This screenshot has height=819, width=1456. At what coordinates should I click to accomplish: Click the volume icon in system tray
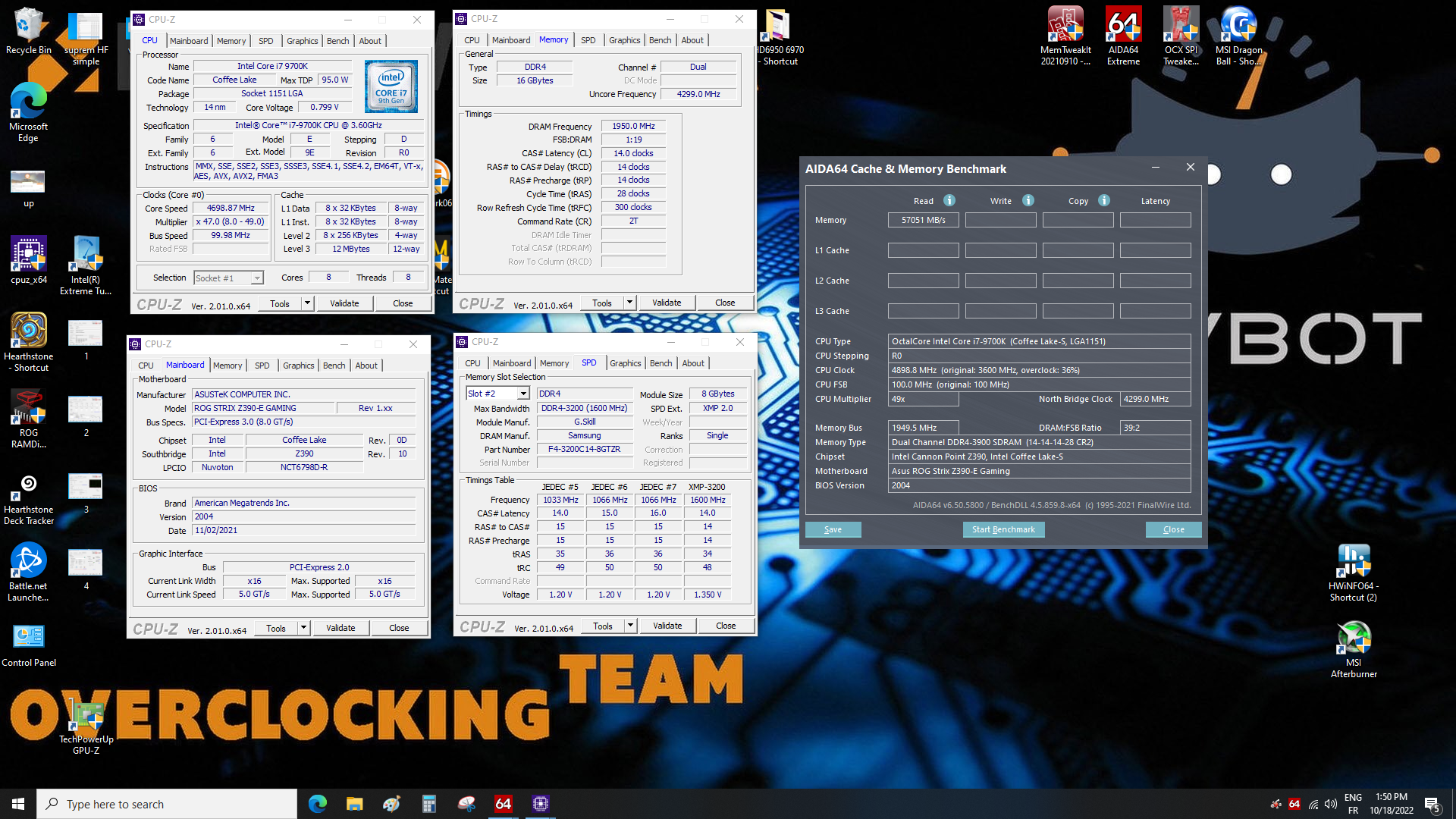(1331, 804)
